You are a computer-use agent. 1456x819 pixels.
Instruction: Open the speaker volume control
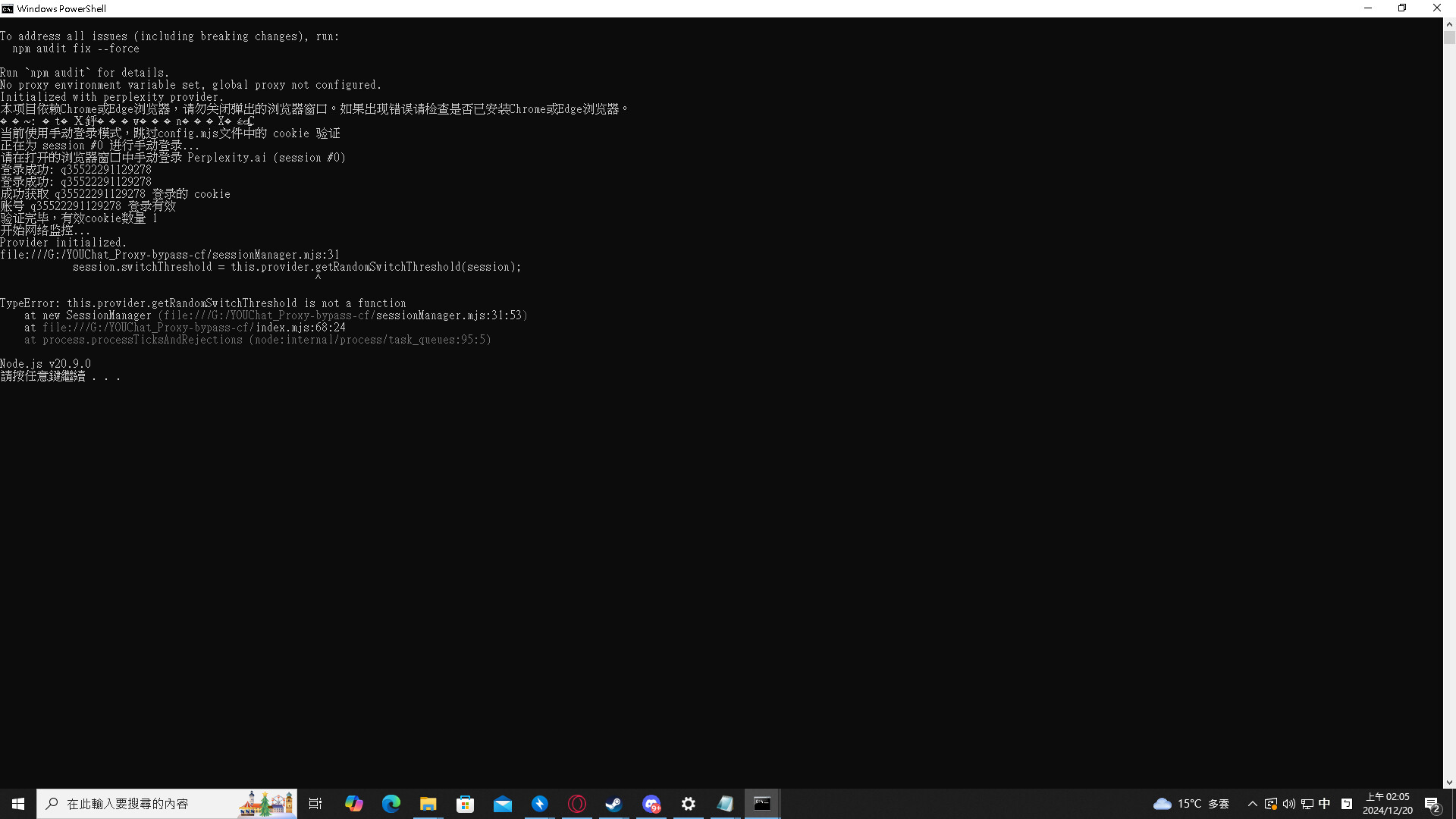[x=1289, y=804]
